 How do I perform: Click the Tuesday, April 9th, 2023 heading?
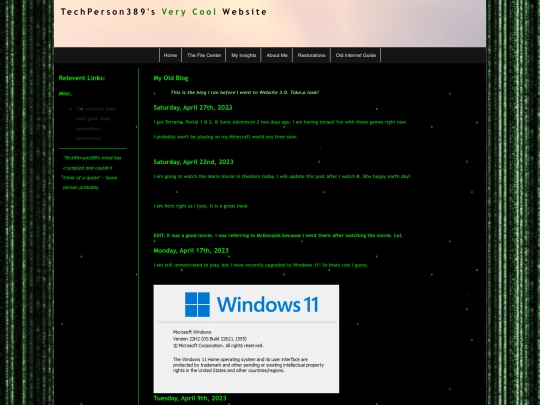tap(190, 398)
